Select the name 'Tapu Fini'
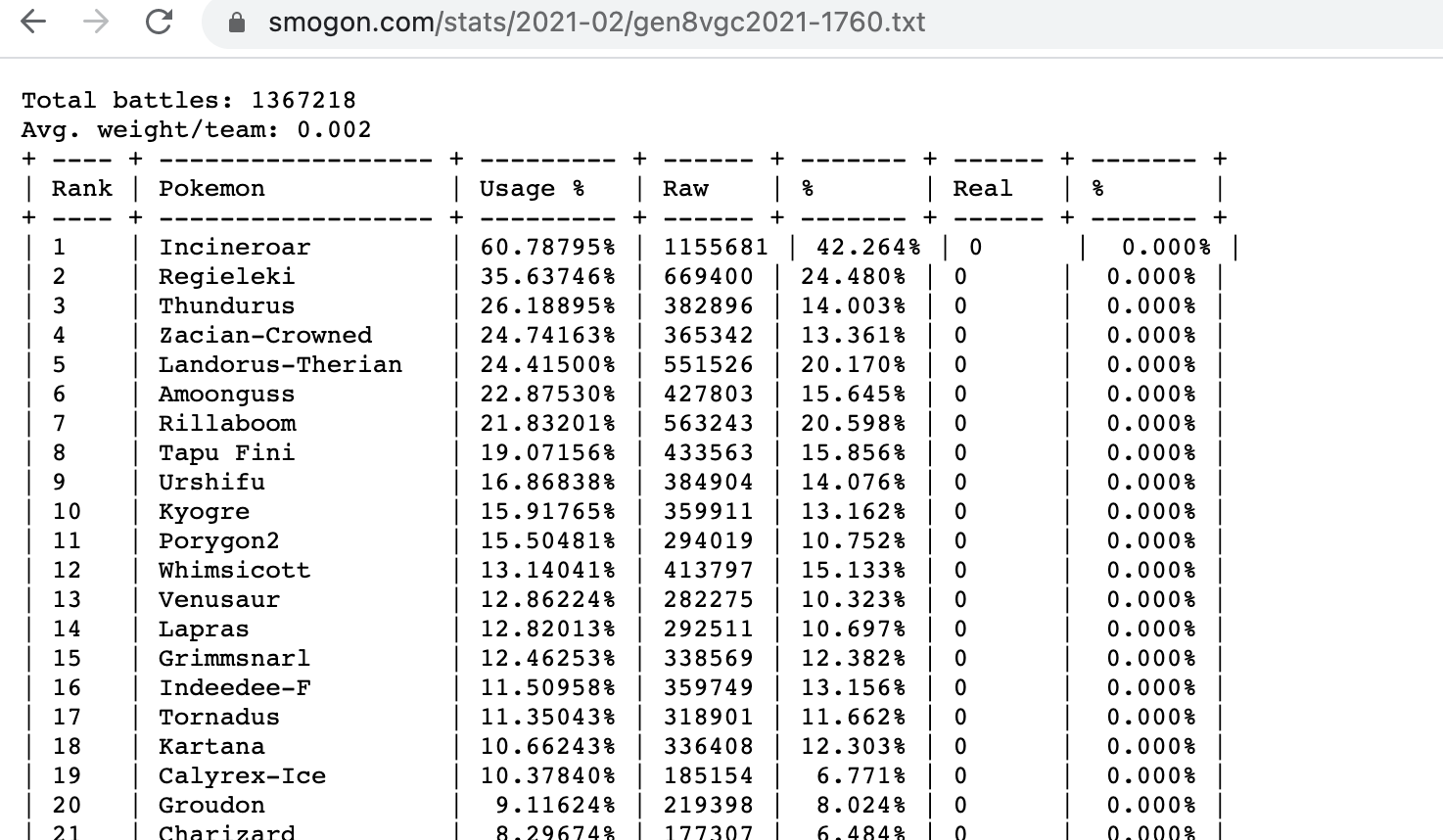The image size is (1443, 840). pos(227,452)
